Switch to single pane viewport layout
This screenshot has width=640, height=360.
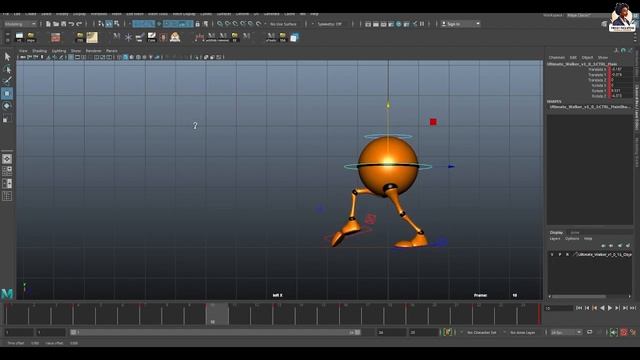[x=7, y=159]
